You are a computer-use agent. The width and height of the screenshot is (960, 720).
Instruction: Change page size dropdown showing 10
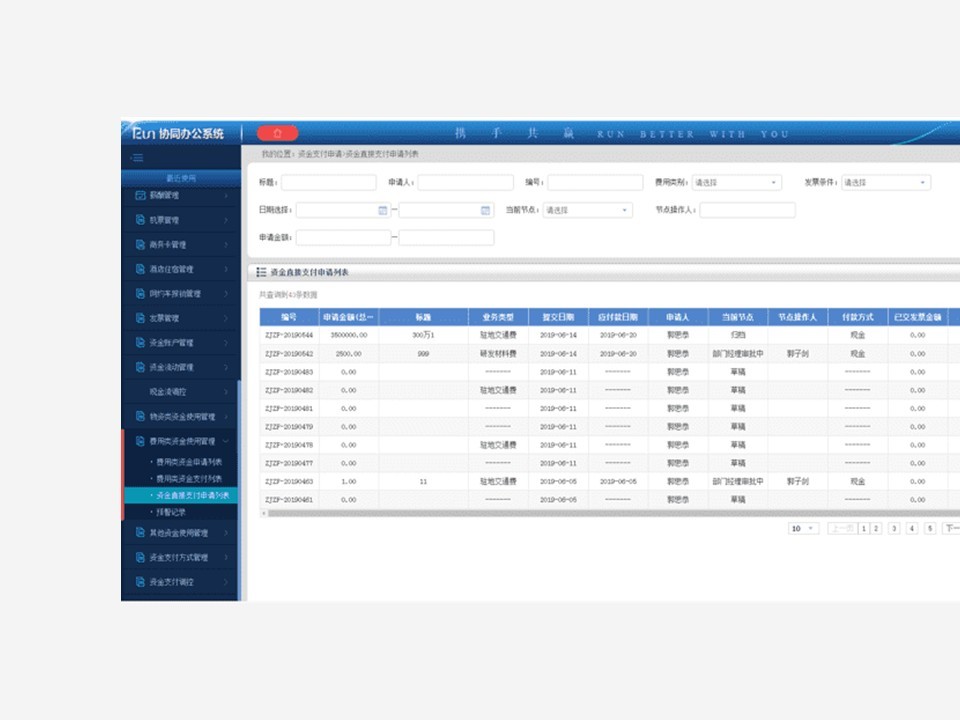[803, 528]
